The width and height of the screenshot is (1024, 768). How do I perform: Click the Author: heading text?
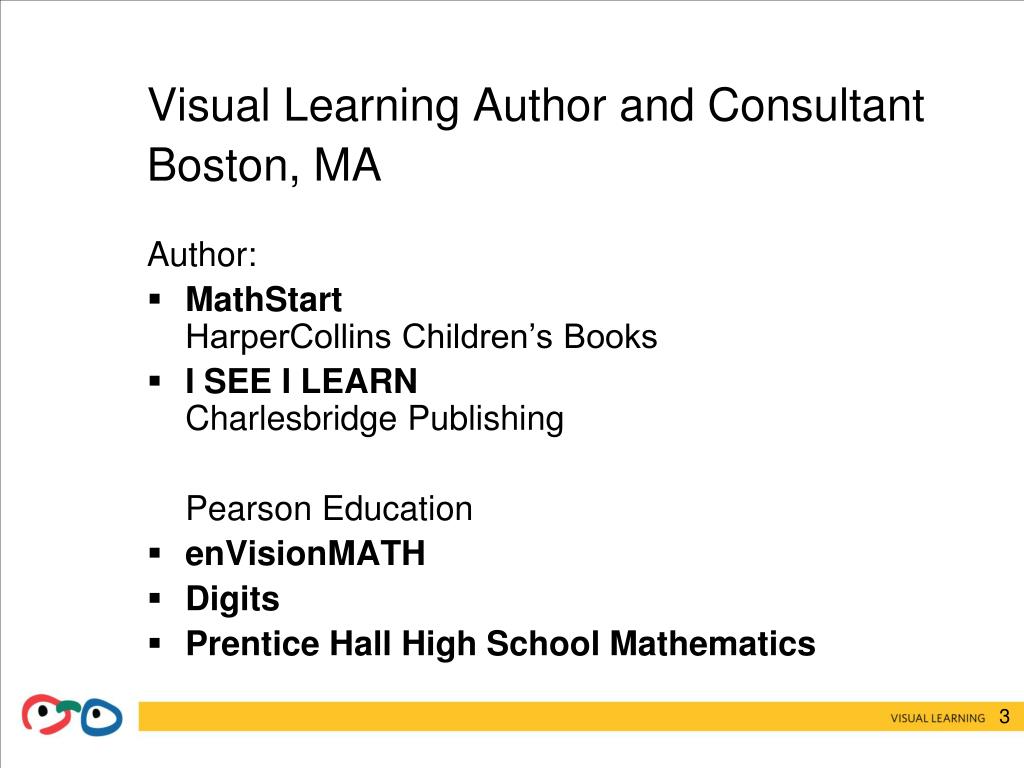(202, 254)
